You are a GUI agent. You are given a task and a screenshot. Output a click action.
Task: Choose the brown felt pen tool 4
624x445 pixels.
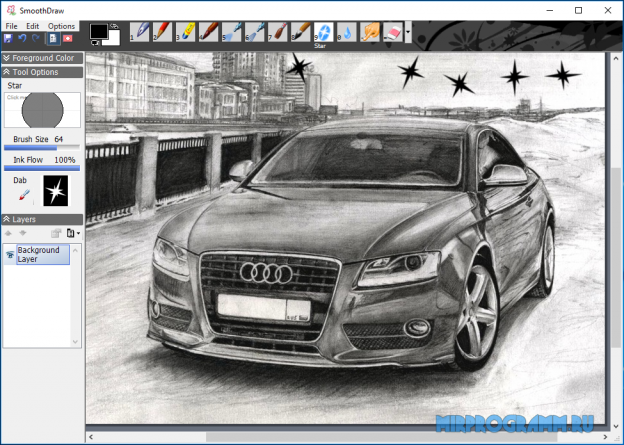click(x=209, y=32)
